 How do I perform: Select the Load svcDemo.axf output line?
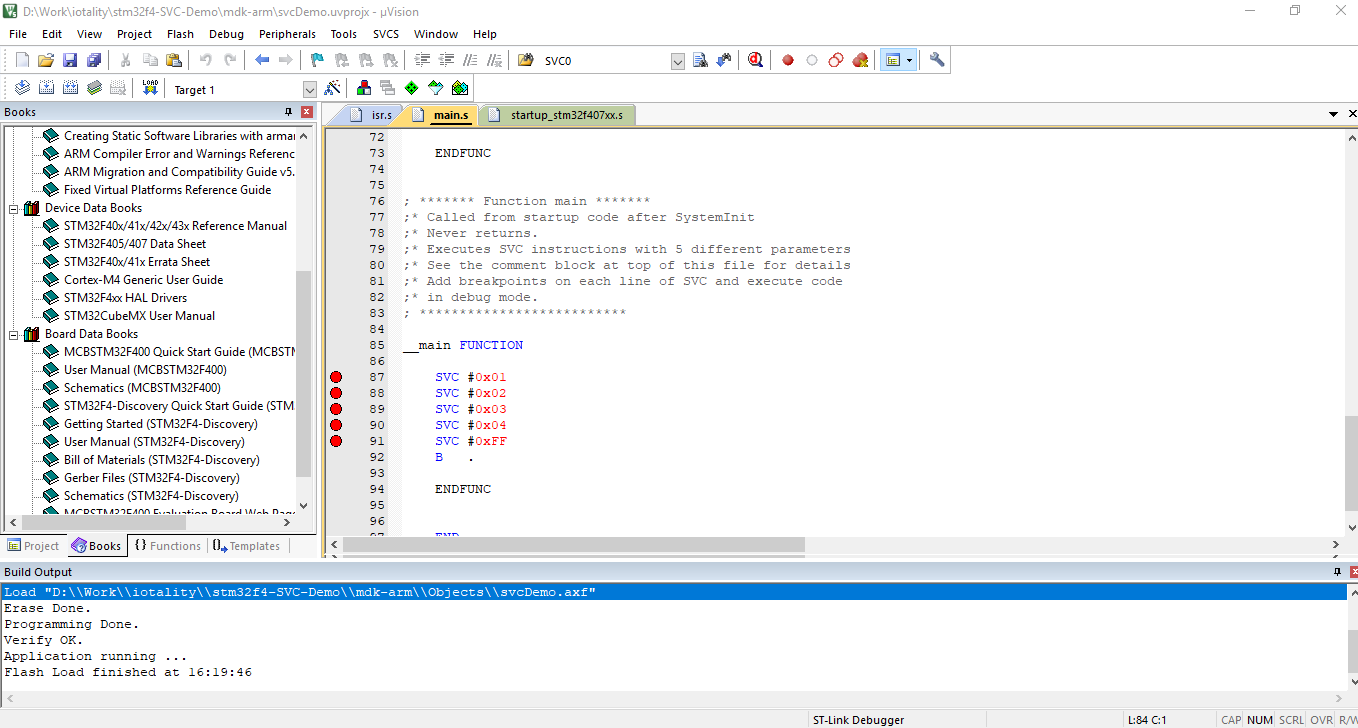[674, 592]
